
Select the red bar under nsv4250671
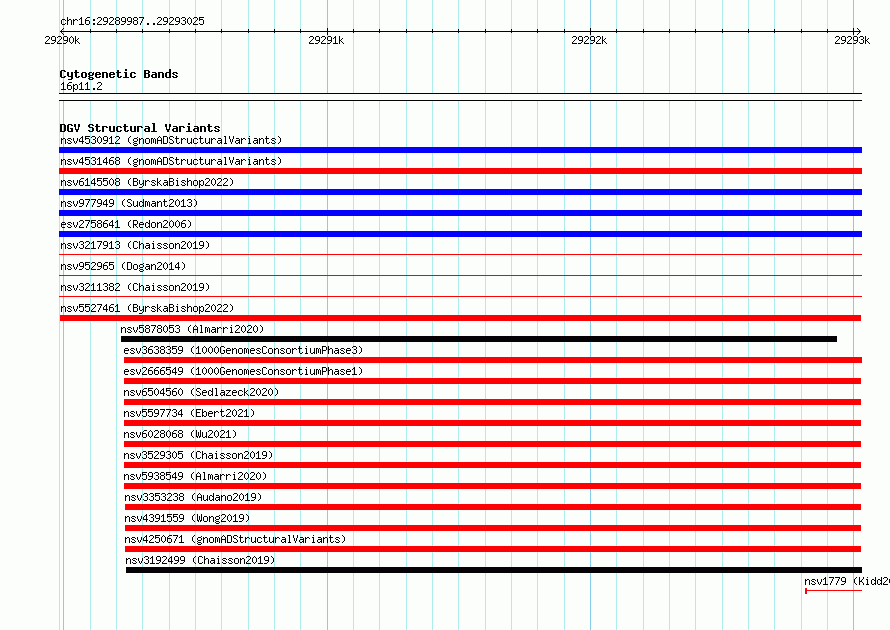493,549
